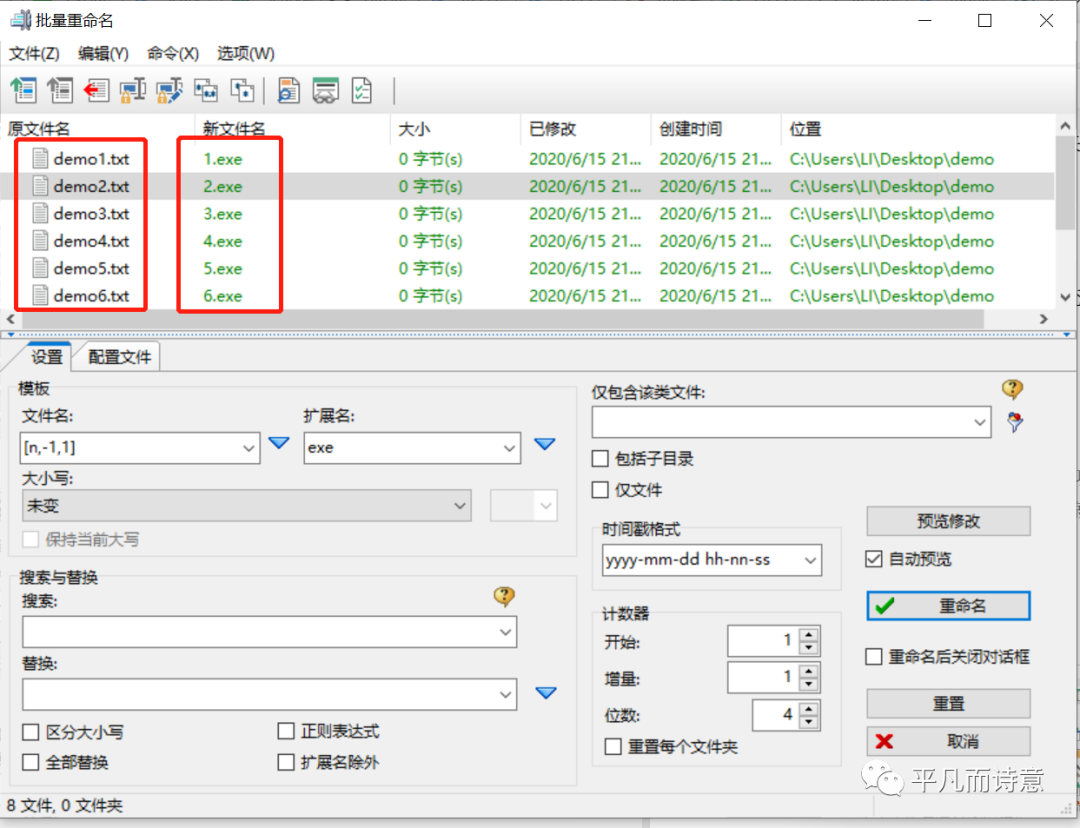This screenshot has height=828, width=1080.
Task: Enable the 仅文件 checkbox
Action: [600, 490]
